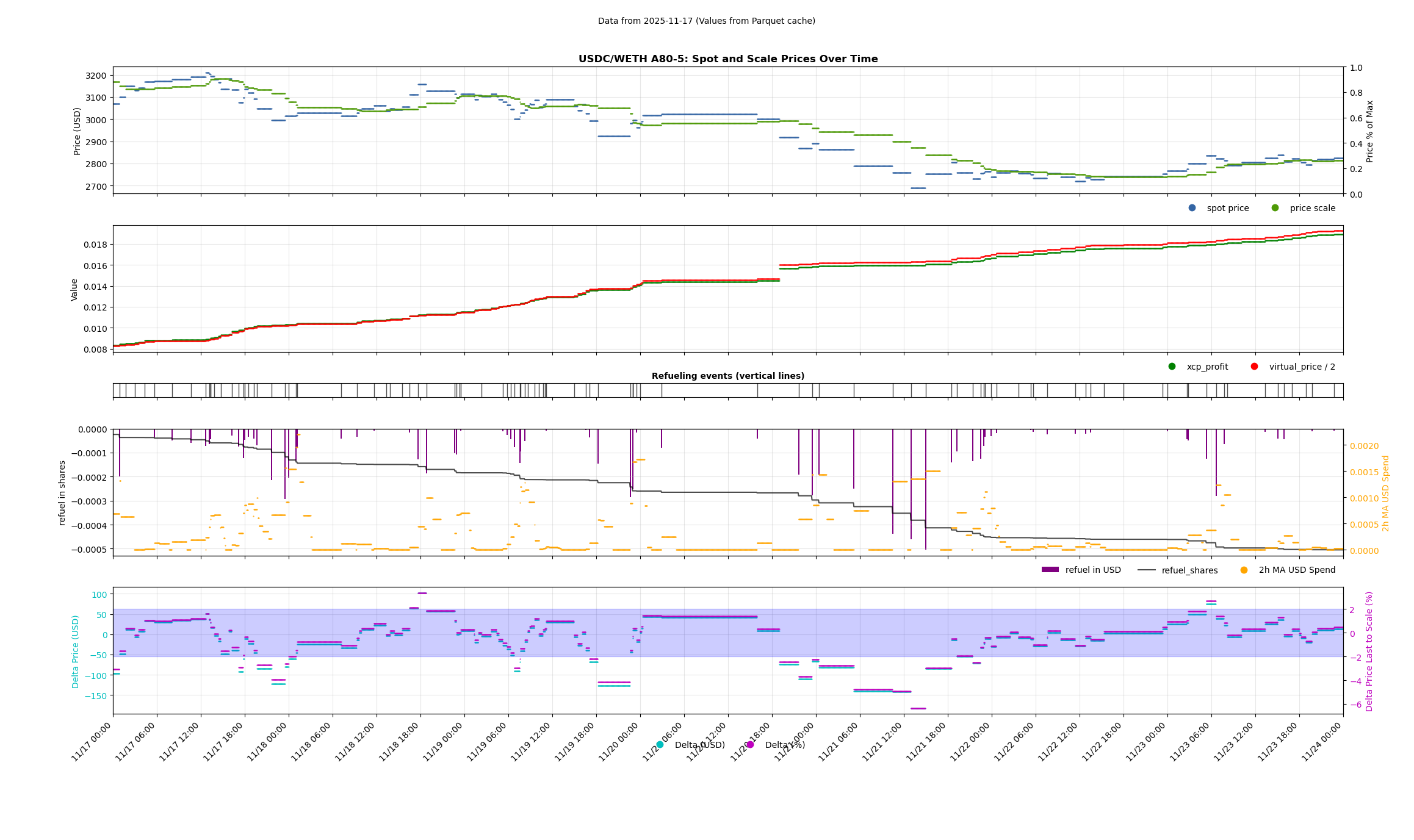The image size is (1414, 840).
Task: Click the orange 2h MA USD Spend legend dot
Action: tap(1244, 570)
